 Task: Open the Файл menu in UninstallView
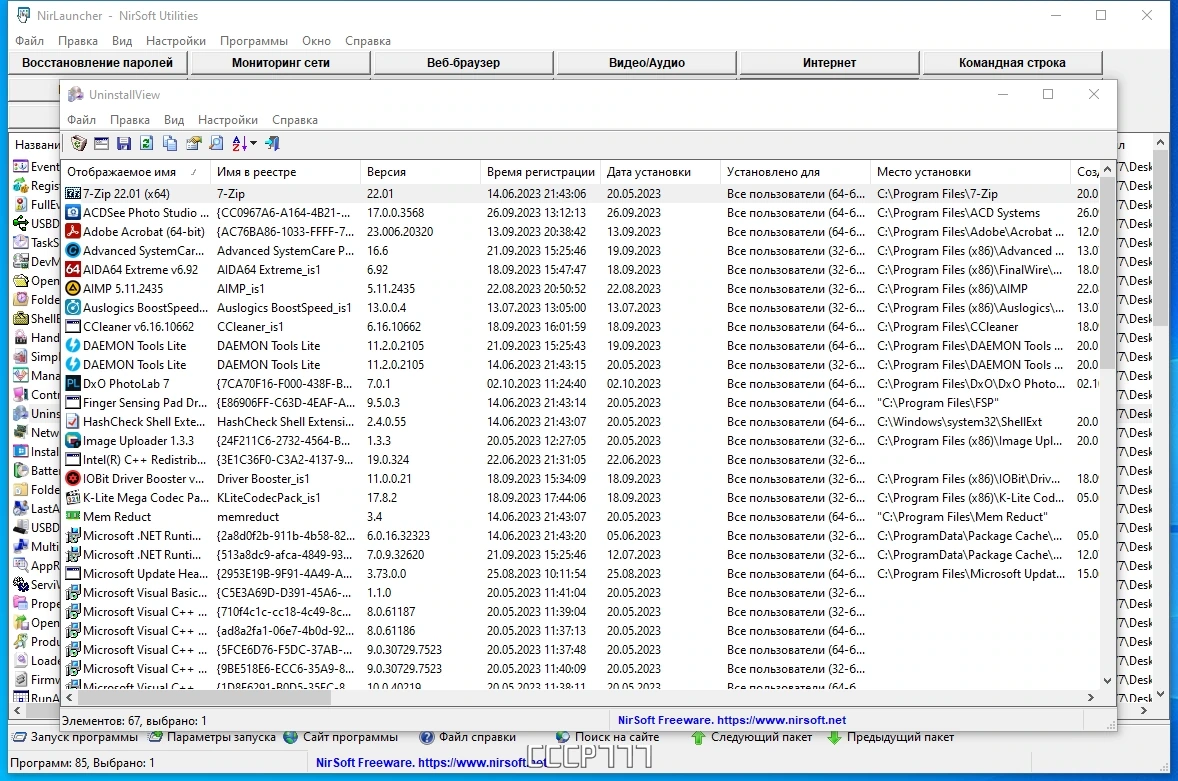click(81, 119)
